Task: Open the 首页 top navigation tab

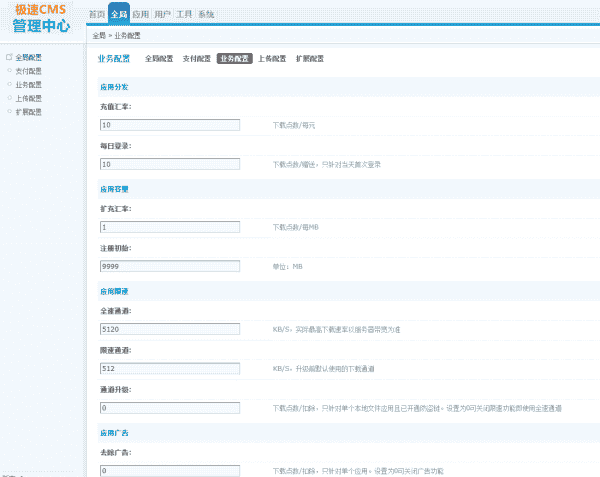Action: (96, 15)
